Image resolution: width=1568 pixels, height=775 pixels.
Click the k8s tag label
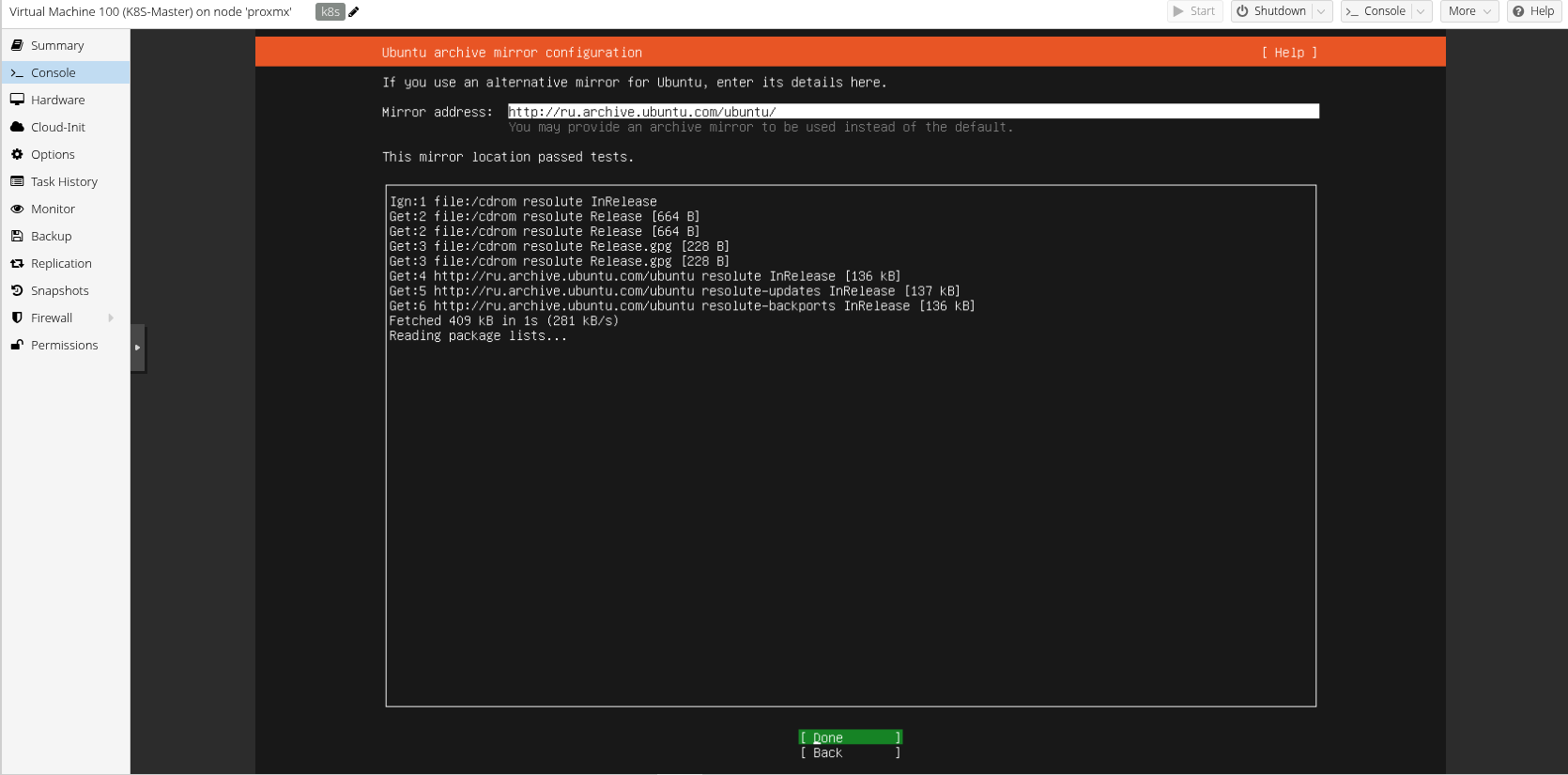(331, 11)
